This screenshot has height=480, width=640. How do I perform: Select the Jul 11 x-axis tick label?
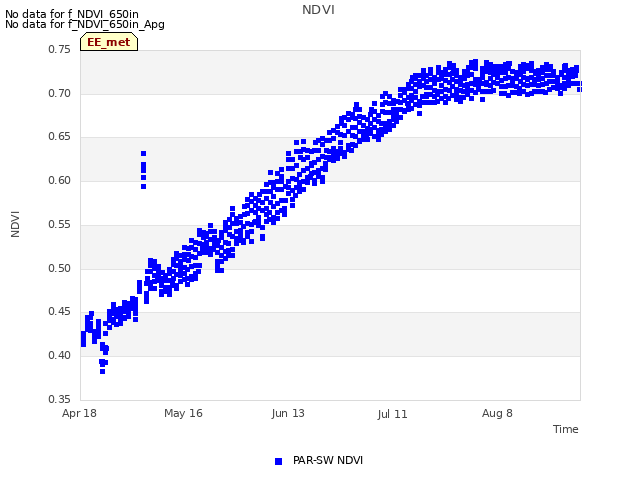[x=392, y=414]
